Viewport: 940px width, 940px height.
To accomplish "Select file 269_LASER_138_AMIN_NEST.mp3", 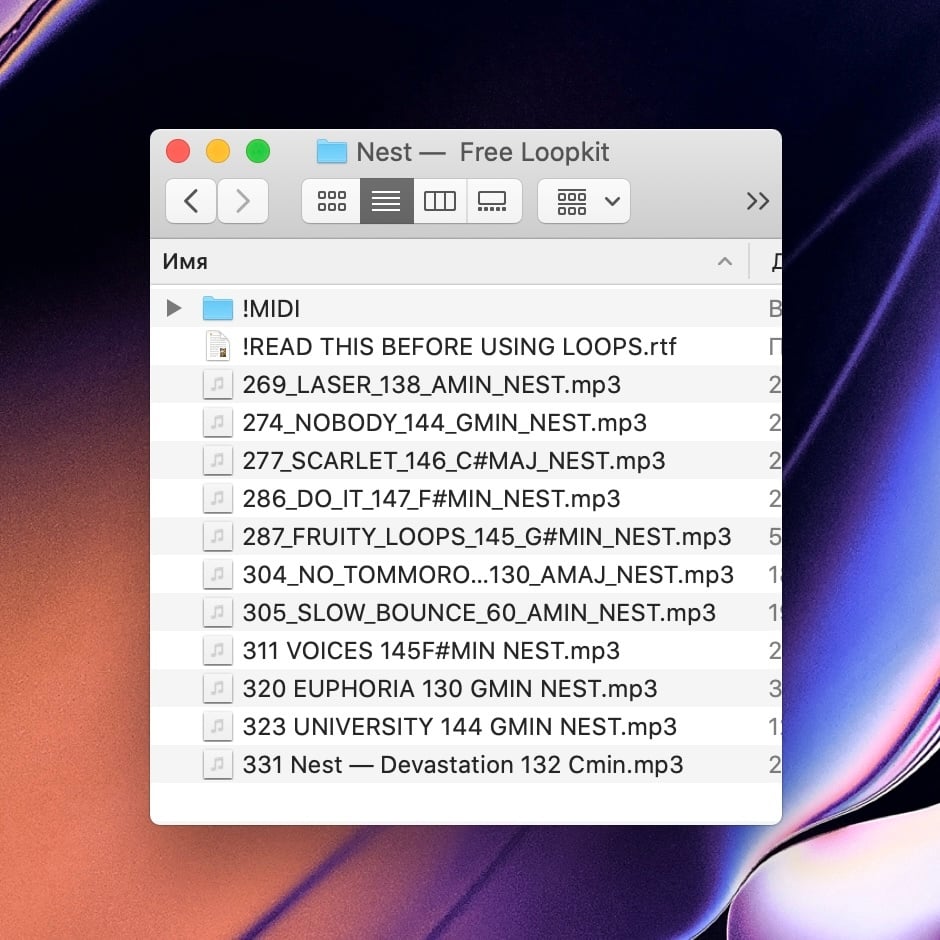I will tap(432, 384).
